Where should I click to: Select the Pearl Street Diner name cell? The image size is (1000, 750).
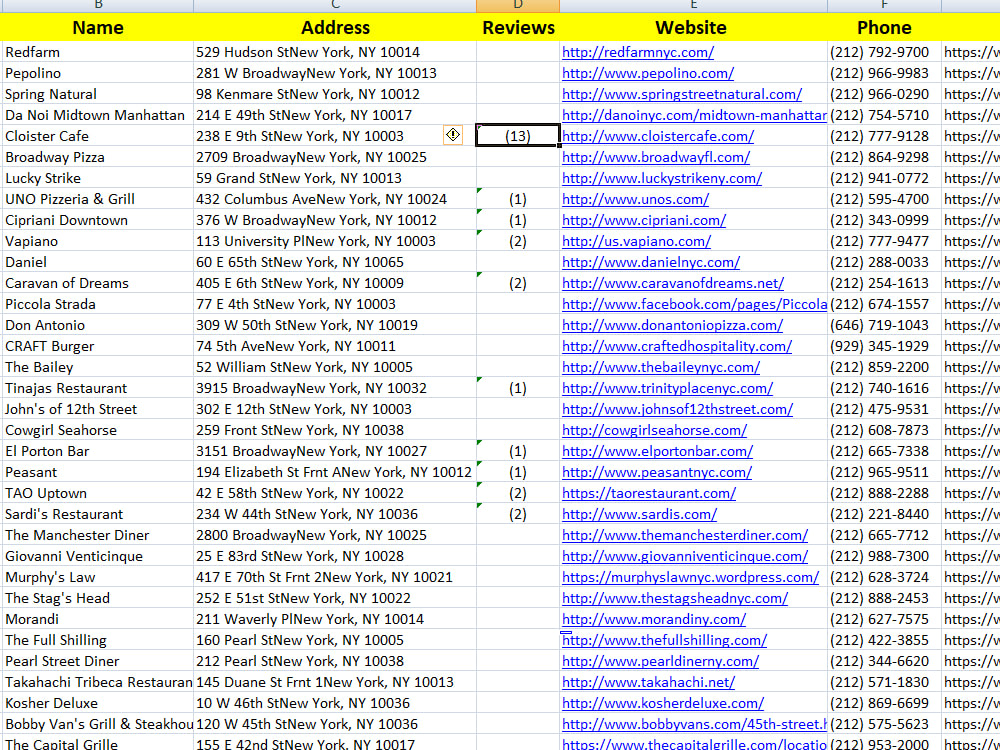click(98, 661)
